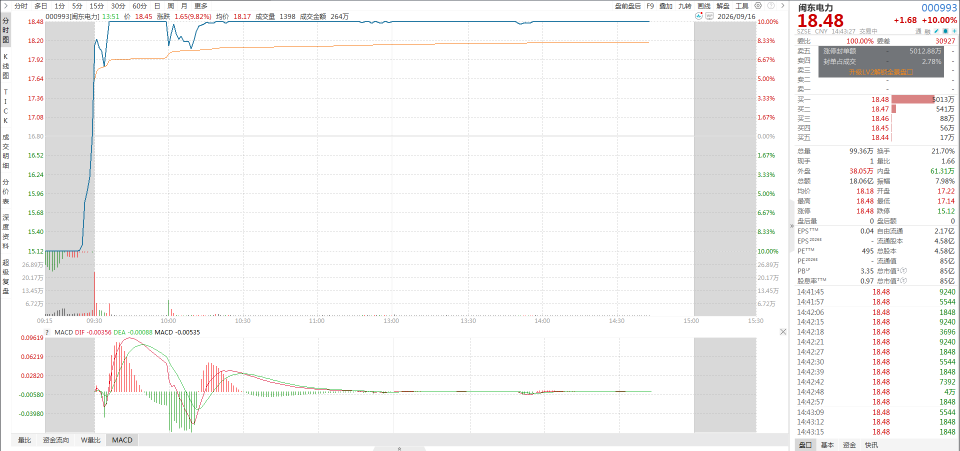The image size is (960, 451).
Task: Select the 资金 tab at bottom right
Action: pyautogui.click(x=849, y=445)
